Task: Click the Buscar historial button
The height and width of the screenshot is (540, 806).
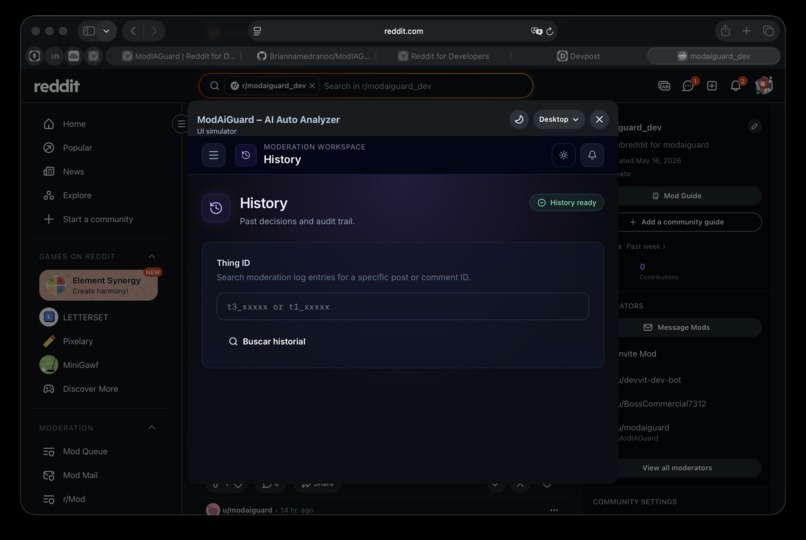Action: point(267,341)
